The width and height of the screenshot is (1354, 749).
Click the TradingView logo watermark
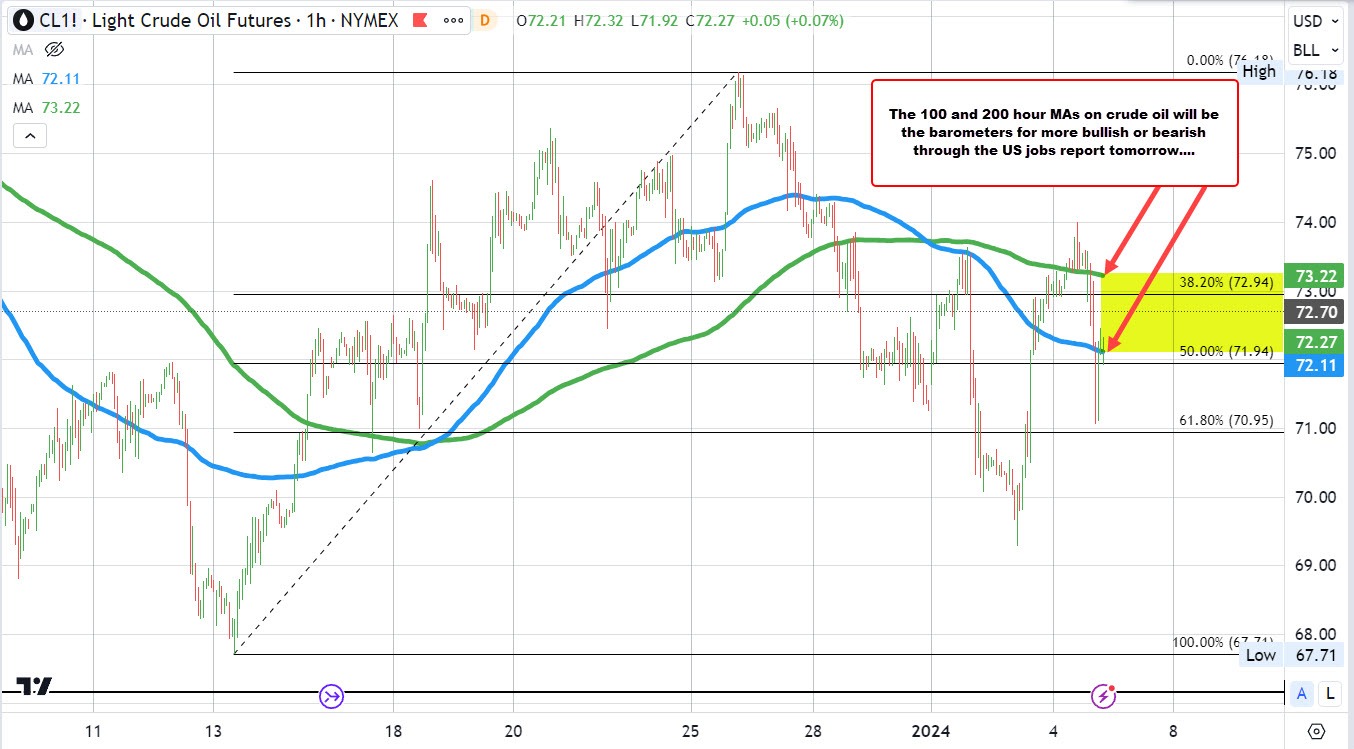[x=36, y=687]
